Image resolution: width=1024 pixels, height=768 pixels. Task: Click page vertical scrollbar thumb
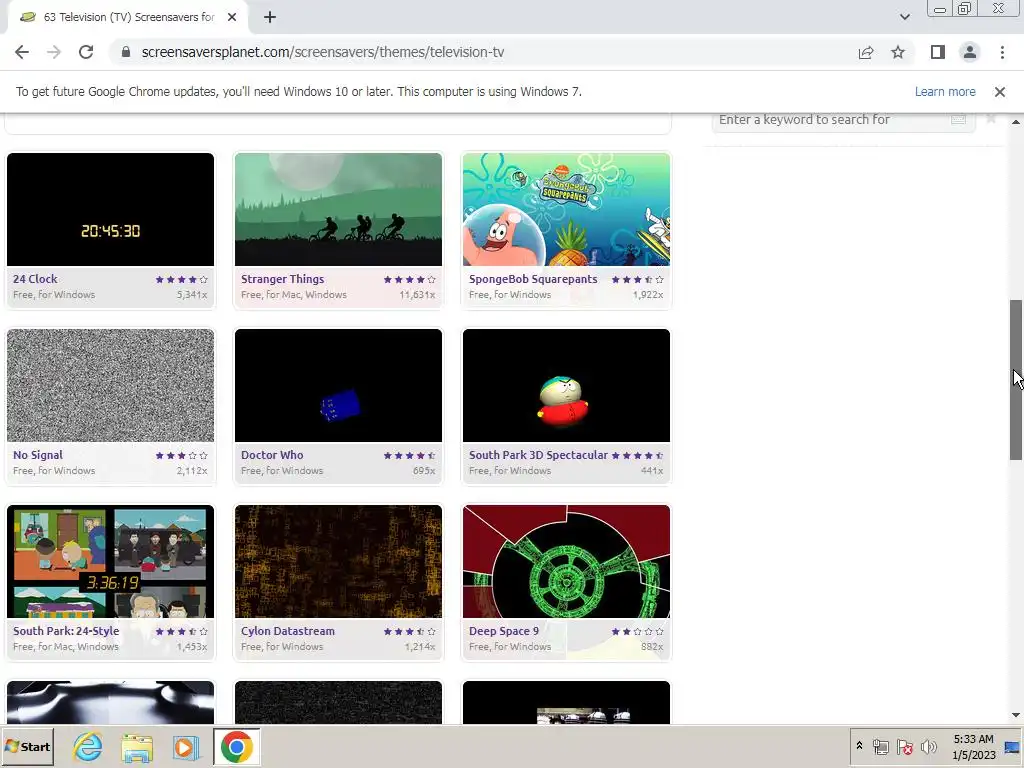tap(1016, 380)
